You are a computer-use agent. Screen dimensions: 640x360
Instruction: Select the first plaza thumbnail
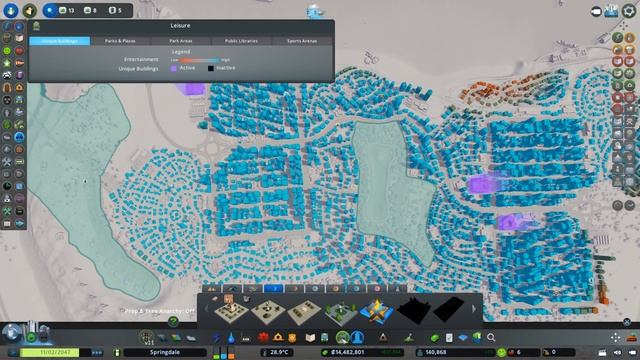click(x=231, y=310)
